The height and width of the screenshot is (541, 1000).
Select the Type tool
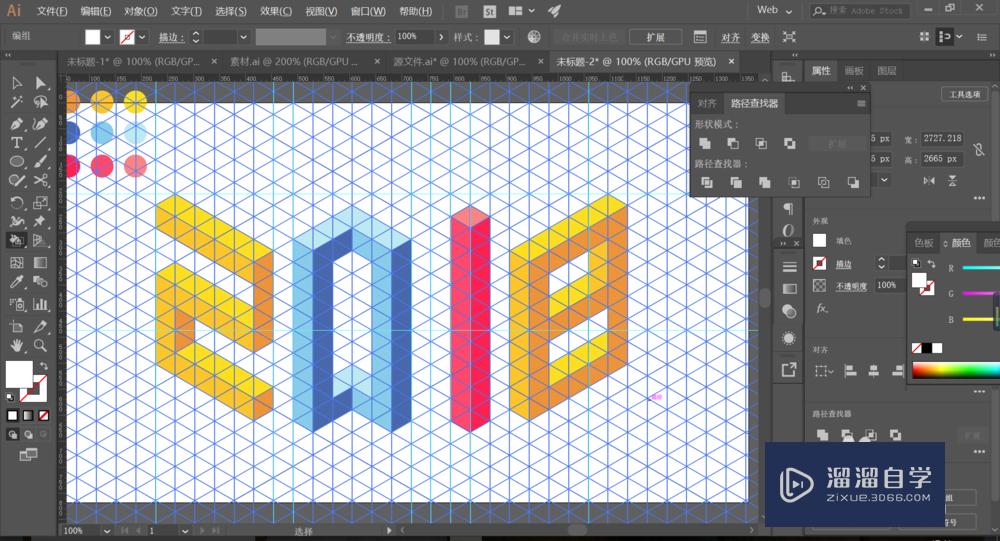tap(17, 142)
